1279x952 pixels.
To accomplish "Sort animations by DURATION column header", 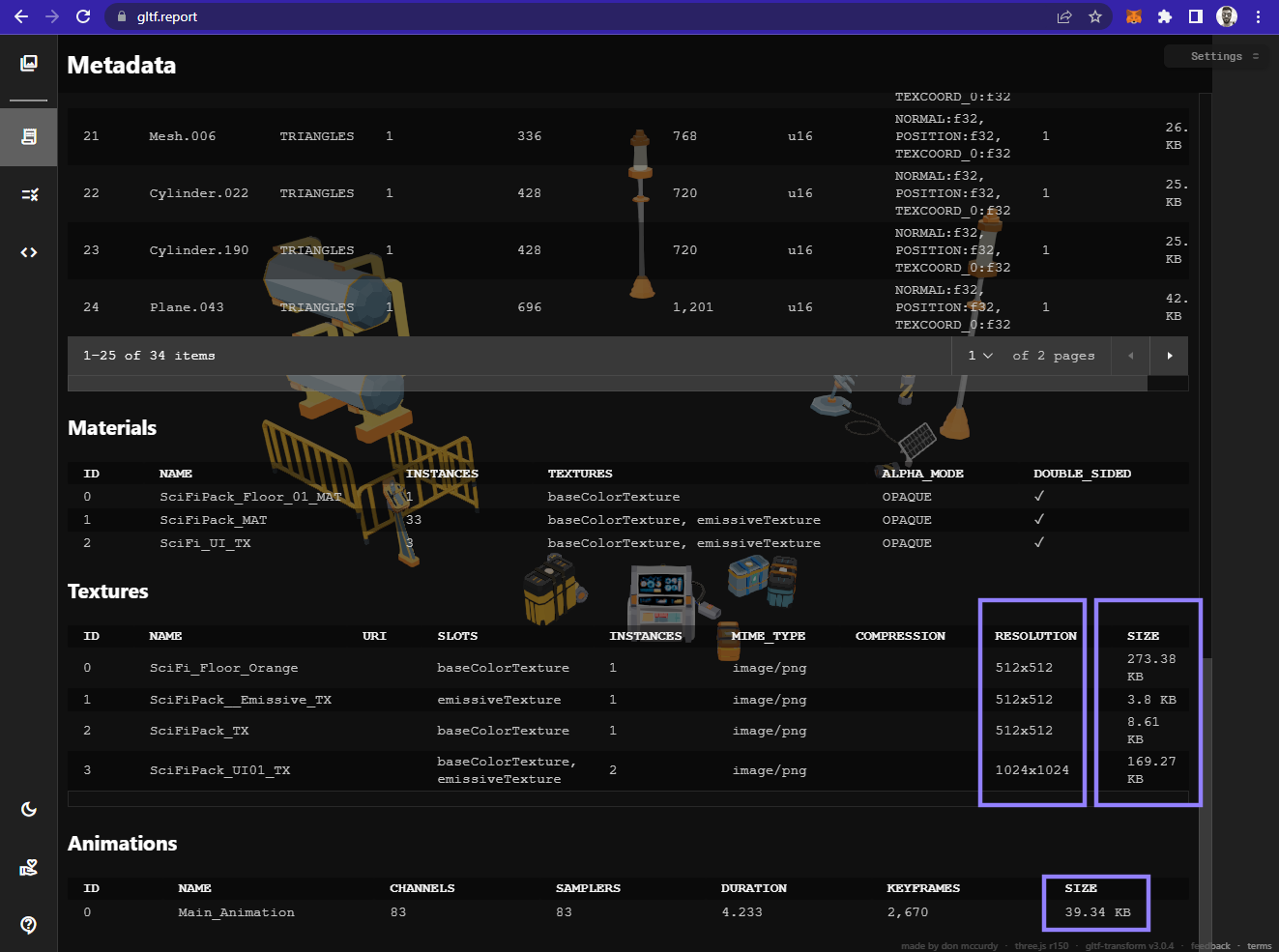I will pyautogui.click(x=753, y=888).
